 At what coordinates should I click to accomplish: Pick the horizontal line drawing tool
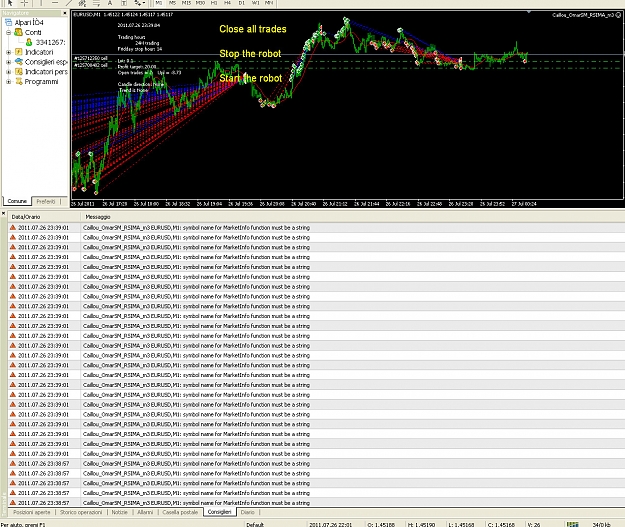(x=55, y=3)
